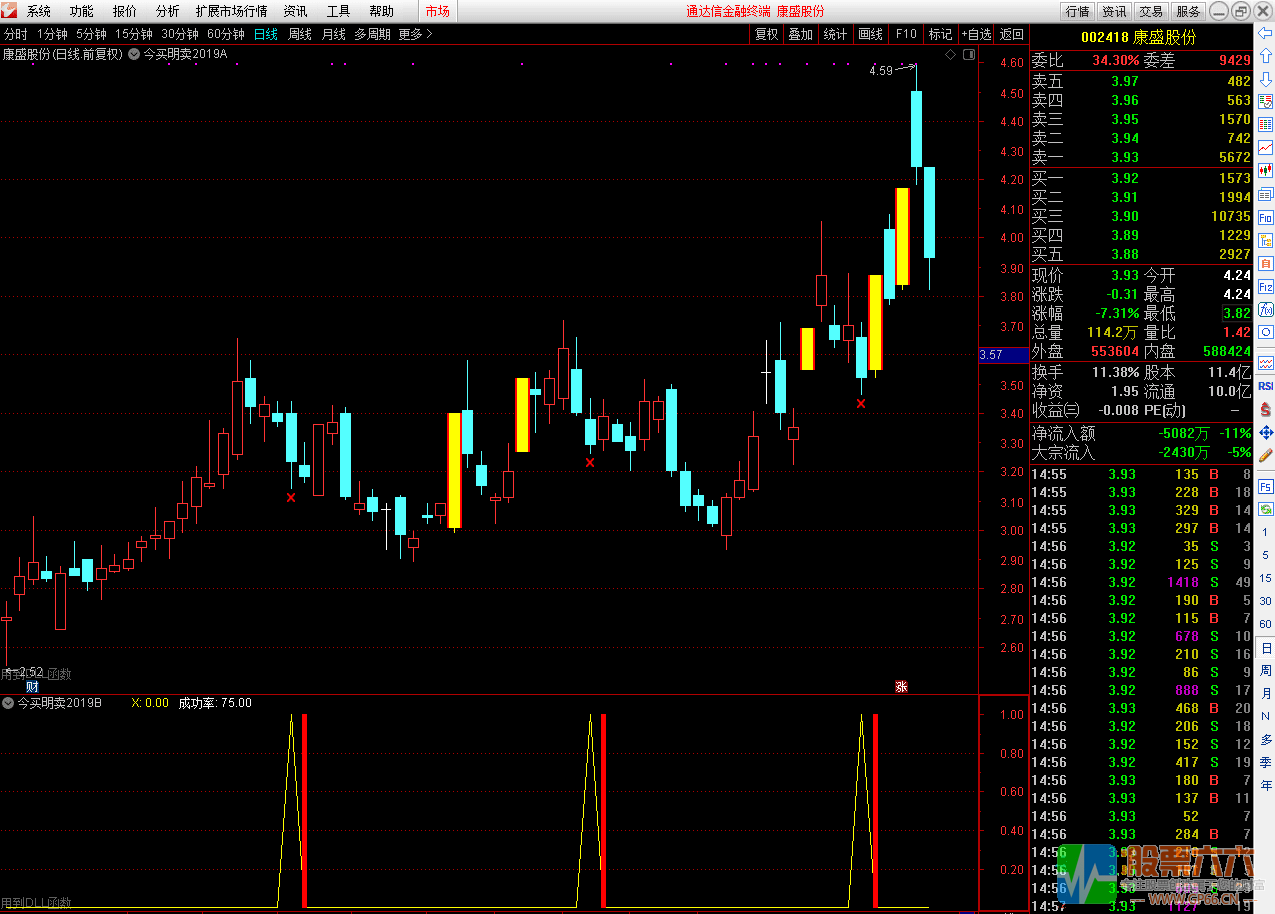Open the F10 company info sidebar icon
Screen dimensions: 1275x914
[1266, 217]
